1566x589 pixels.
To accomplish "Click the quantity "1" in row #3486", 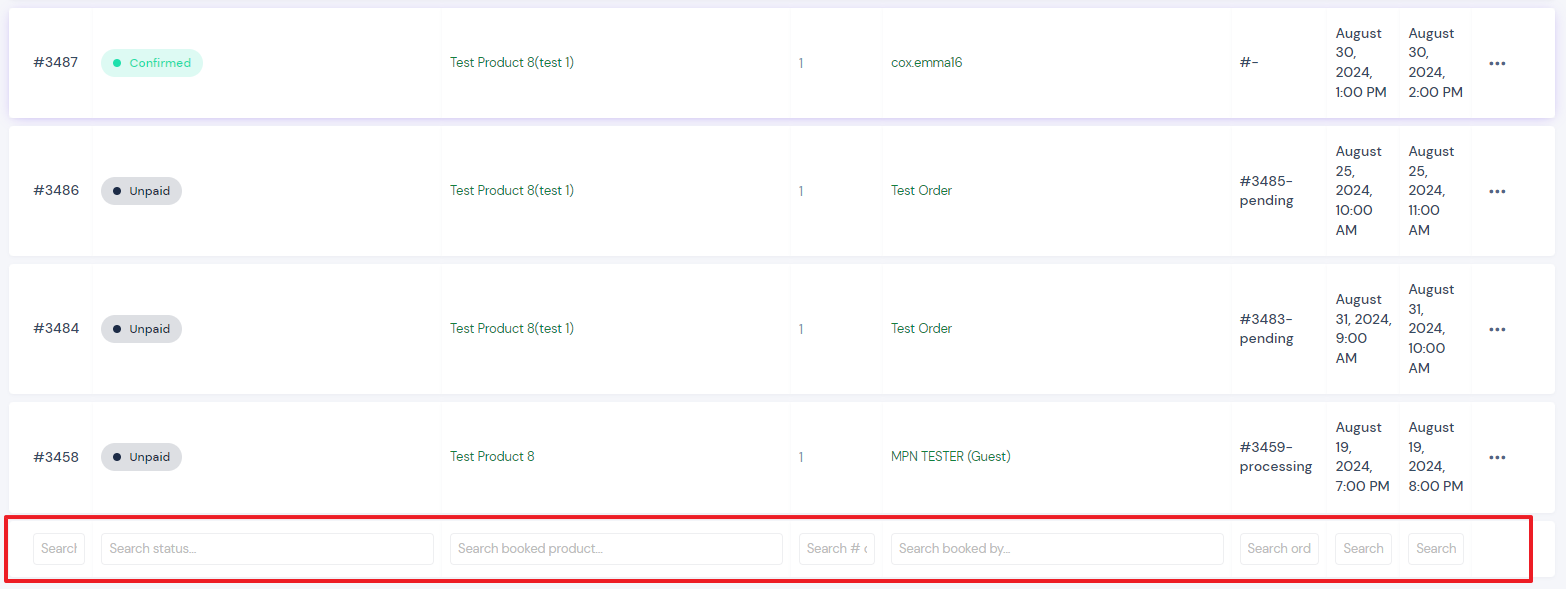I will 801,191.
